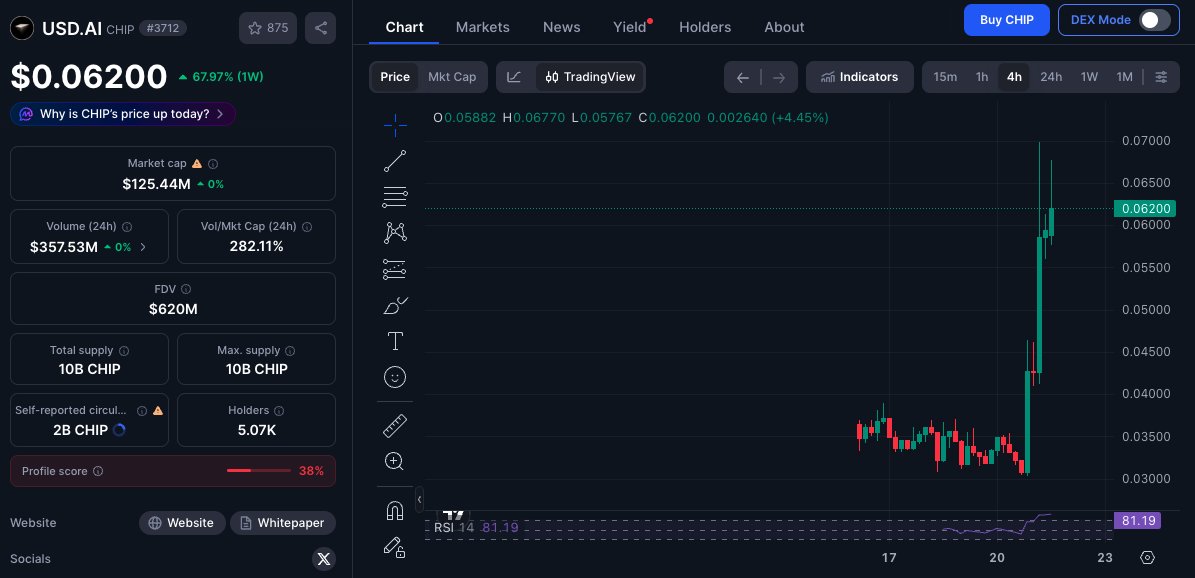Set interval to 1M
Screen dimensions: 1195x578
(x=1124, y=77)
